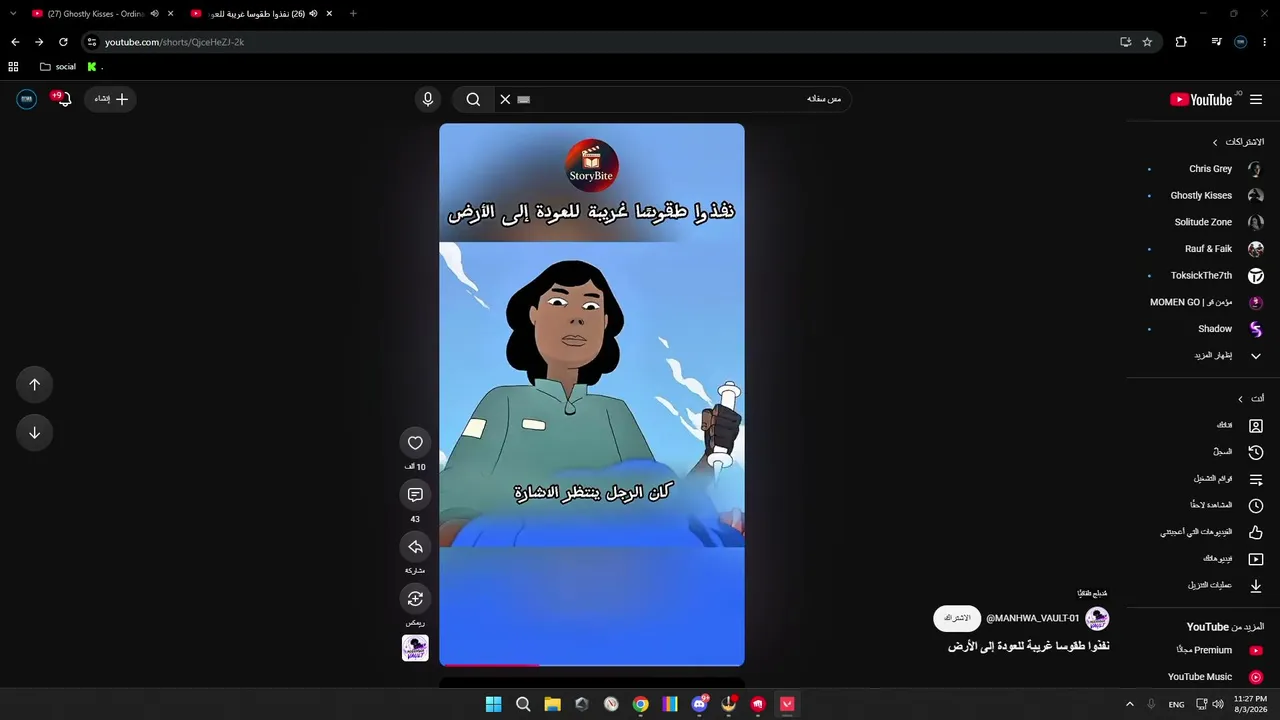The image size is (1280, 720).
Task: Open the Create (إنشاء) button
Action: 110,99
